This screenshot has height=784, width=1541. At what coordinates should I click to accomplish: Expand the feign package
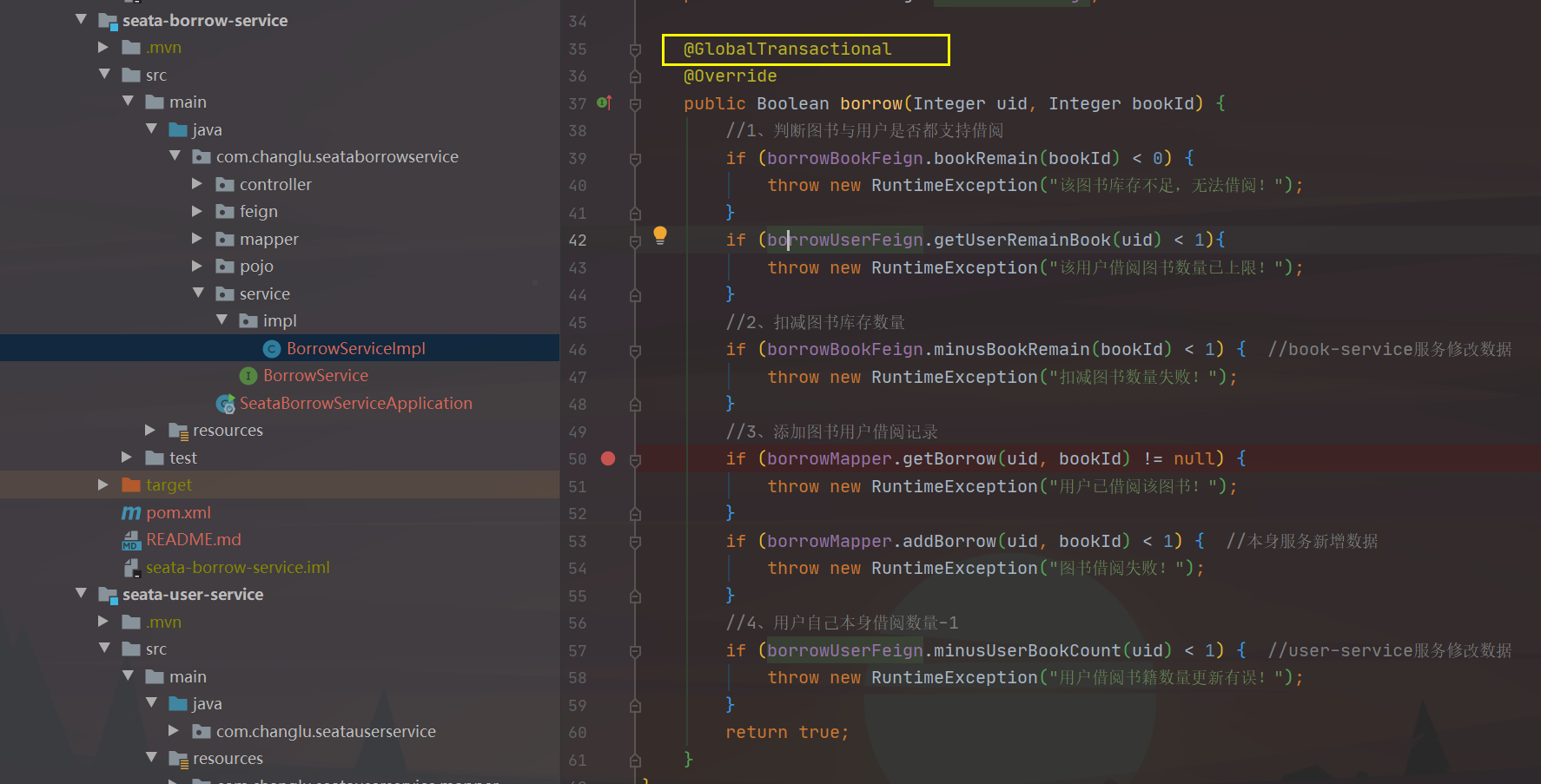197,211
